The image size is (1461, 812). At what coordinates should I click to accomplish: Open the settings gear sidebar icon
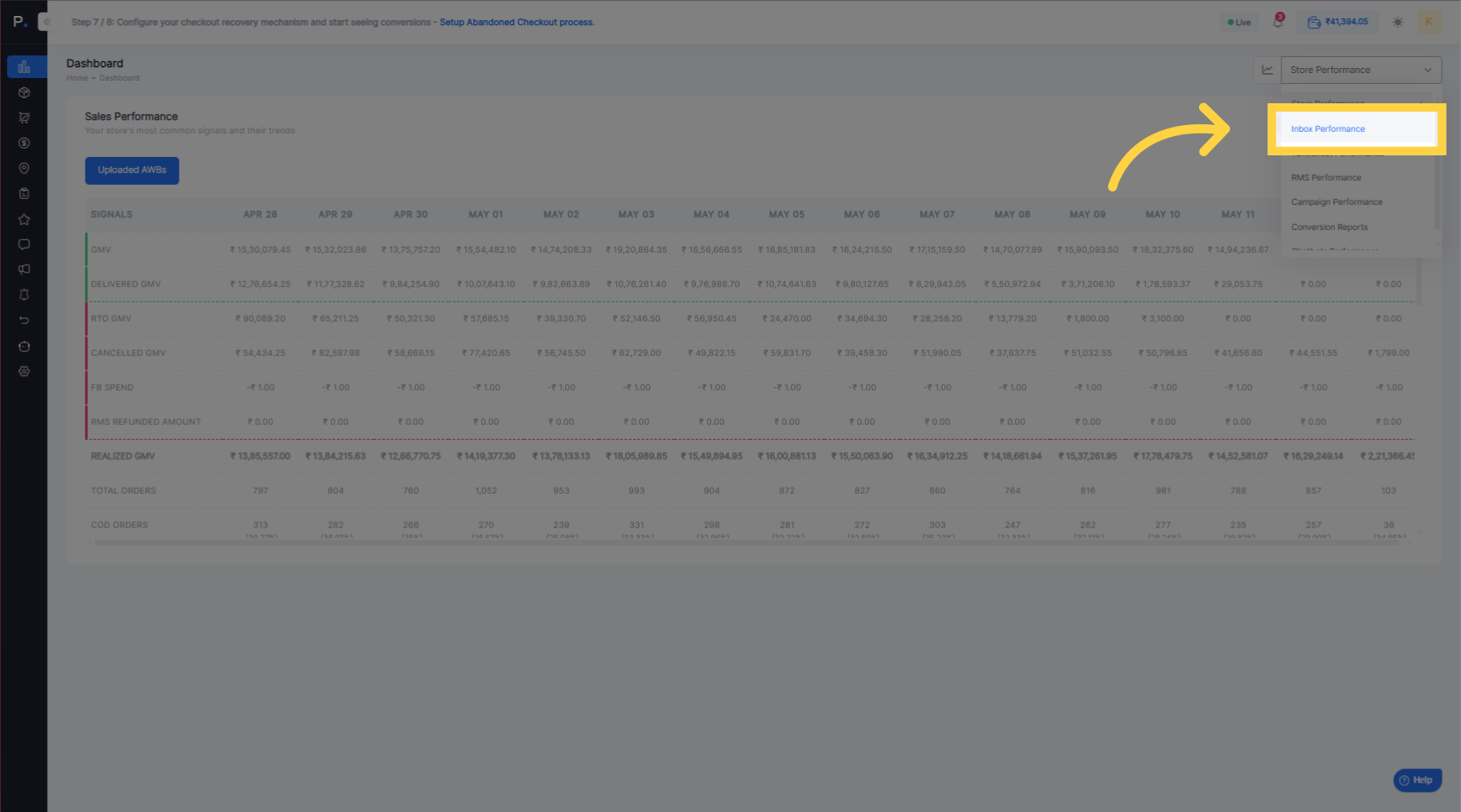click(x=24, y=371)
